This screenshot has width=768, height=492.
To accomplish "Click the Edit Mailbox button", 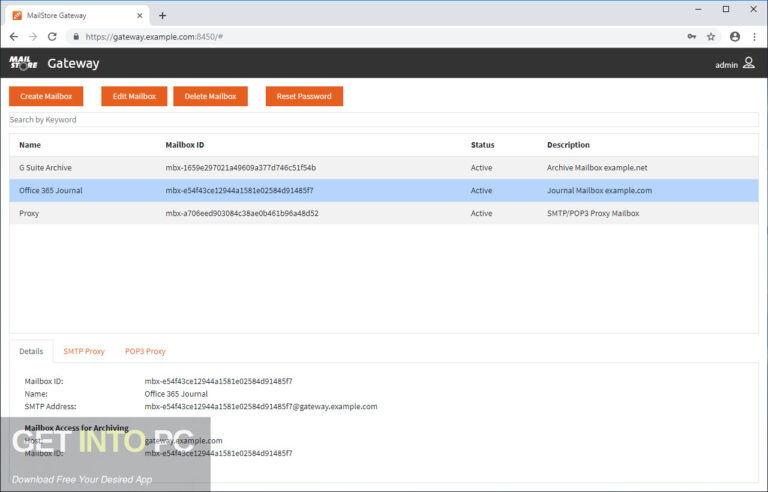I will [x=134, y=96].
